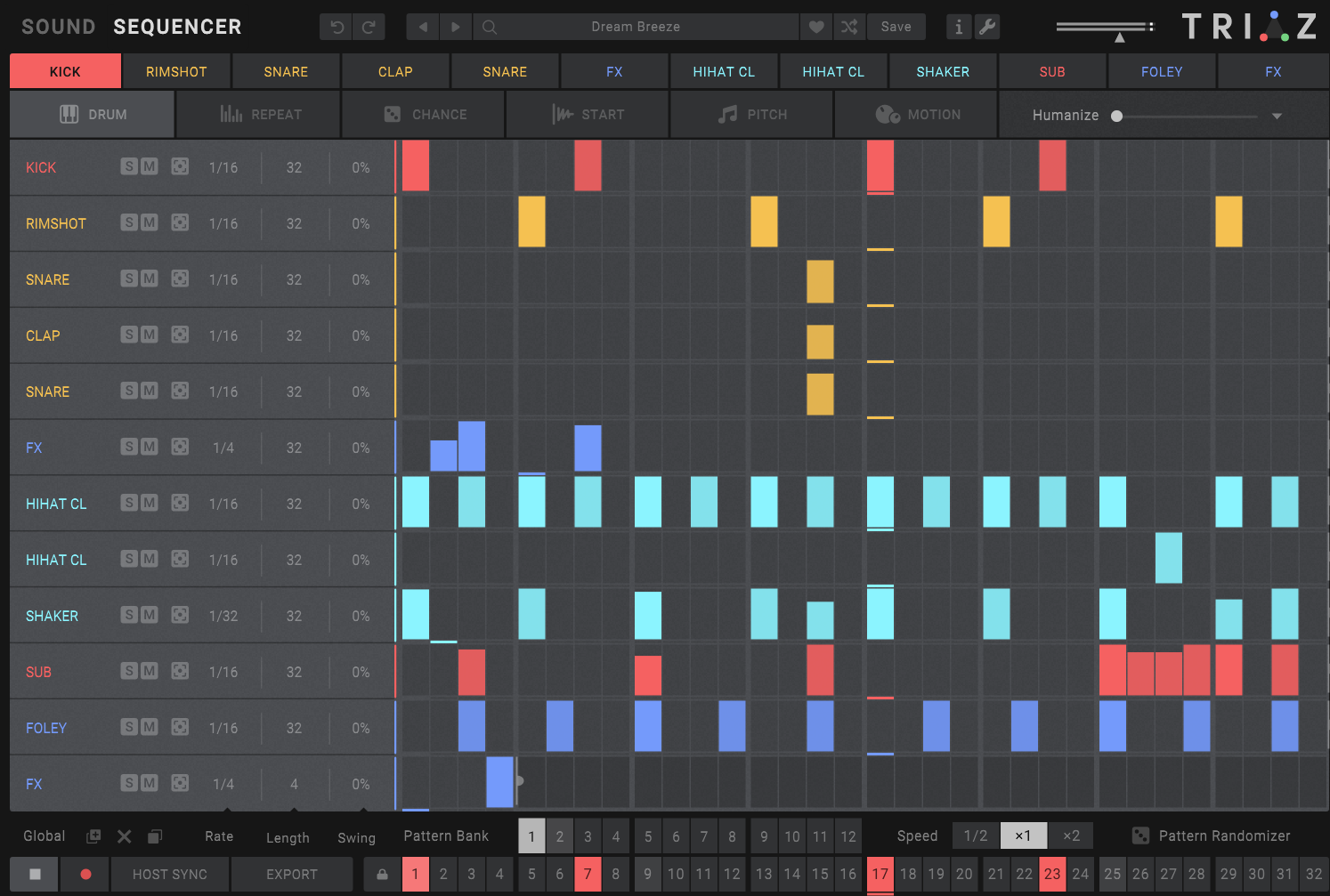Mute the SHAKER lane

[x=150, y=615]
